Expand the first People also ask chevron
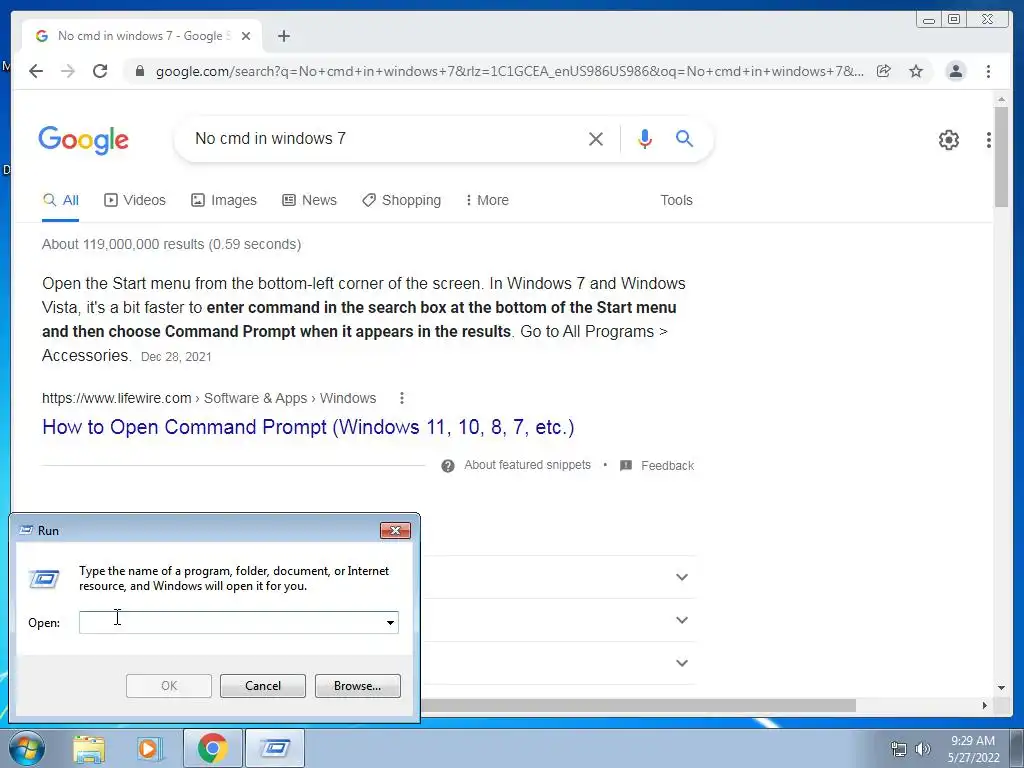 [682, 577]
